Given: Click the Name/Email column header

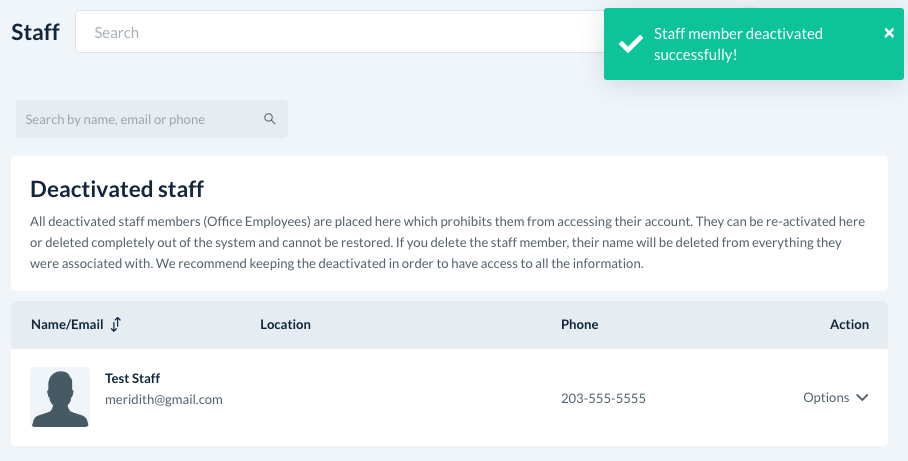Looking at the screenshot, I should coord(67,324).
